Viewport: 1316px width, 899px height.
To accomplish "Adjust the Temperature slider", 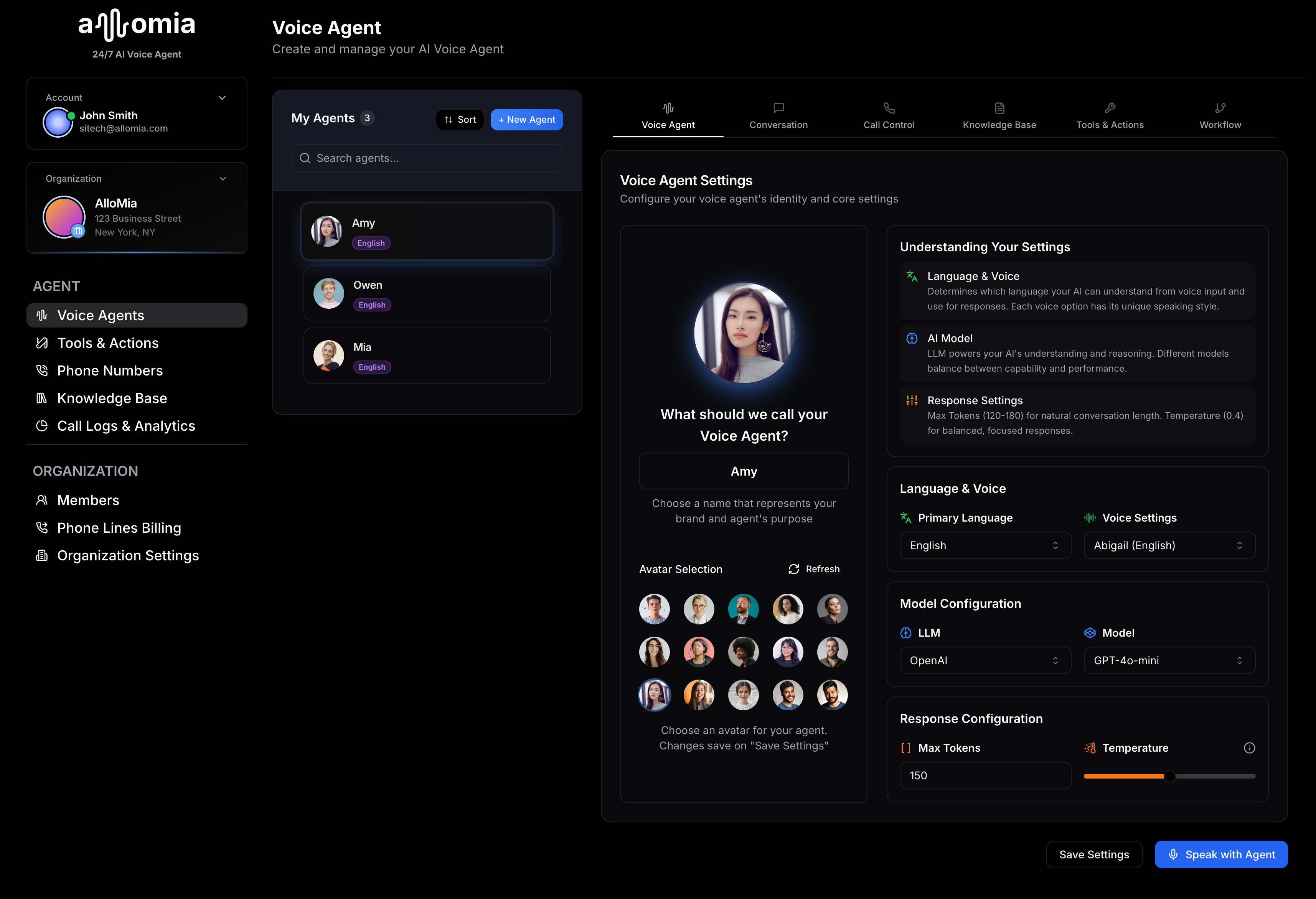I will [1170, 776].
